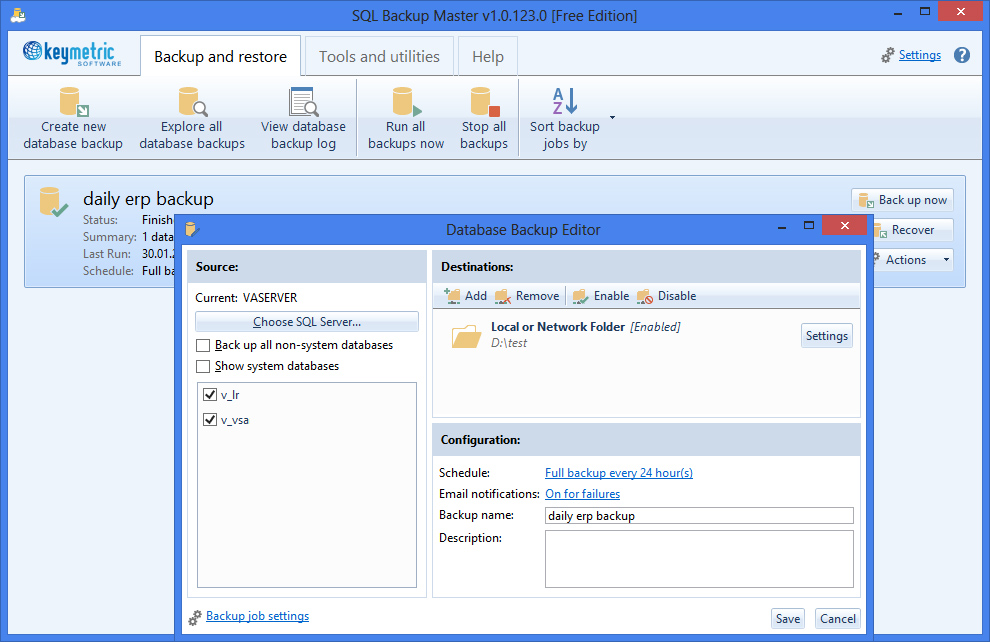Image resolution: width=990 pixels, height=642 pixels.
Task: Switch to Tools and utilities tab
Action: point(379,56)
